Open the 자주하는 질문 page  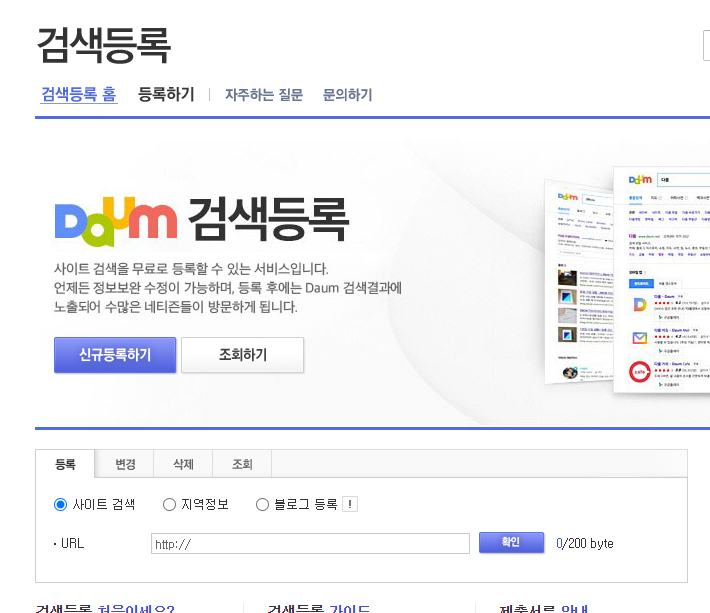coord(264,95)
